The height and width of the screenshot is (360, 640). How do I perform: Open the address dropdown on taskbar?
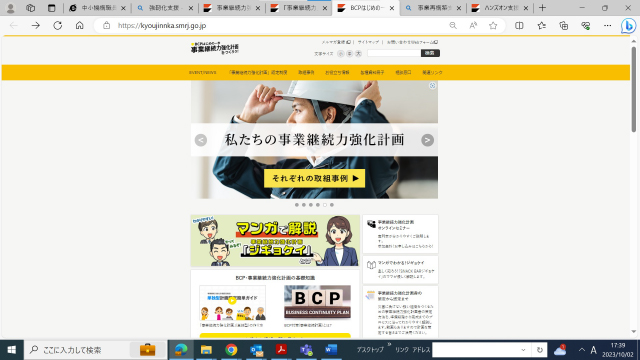523,350
